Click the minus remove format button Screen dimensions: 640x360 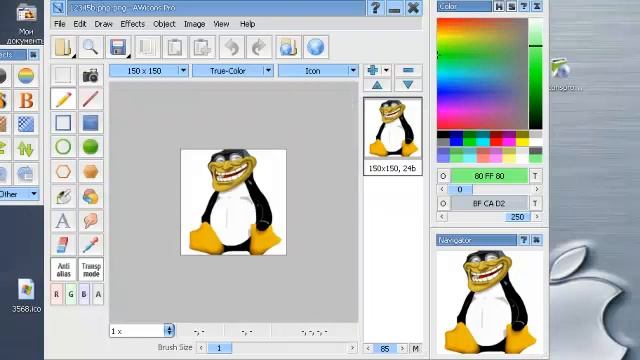[408, 70]
